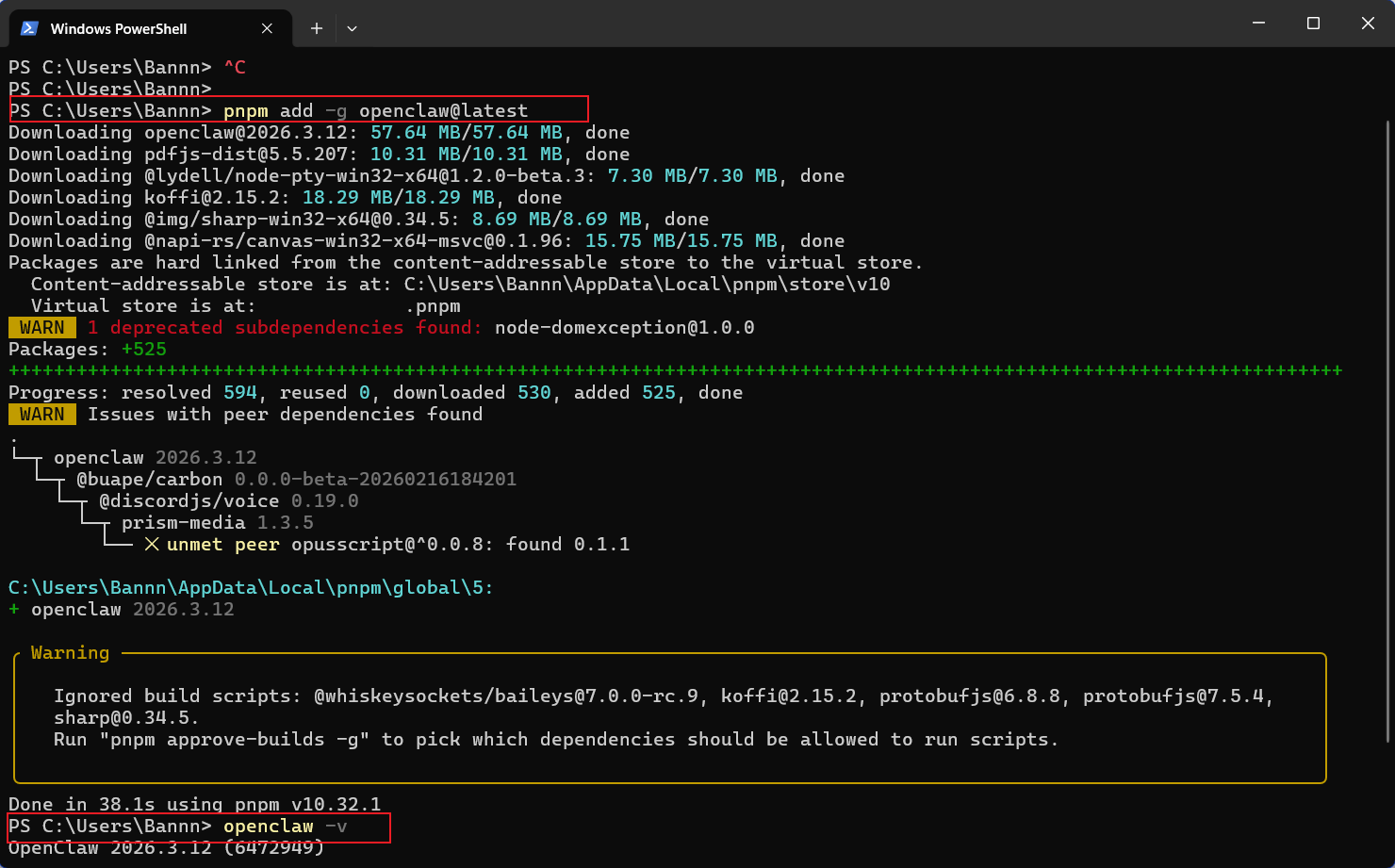
Task: Click the WARN badge beside 'Issues with peer dependencies'
Action: (x=42, y=414)
